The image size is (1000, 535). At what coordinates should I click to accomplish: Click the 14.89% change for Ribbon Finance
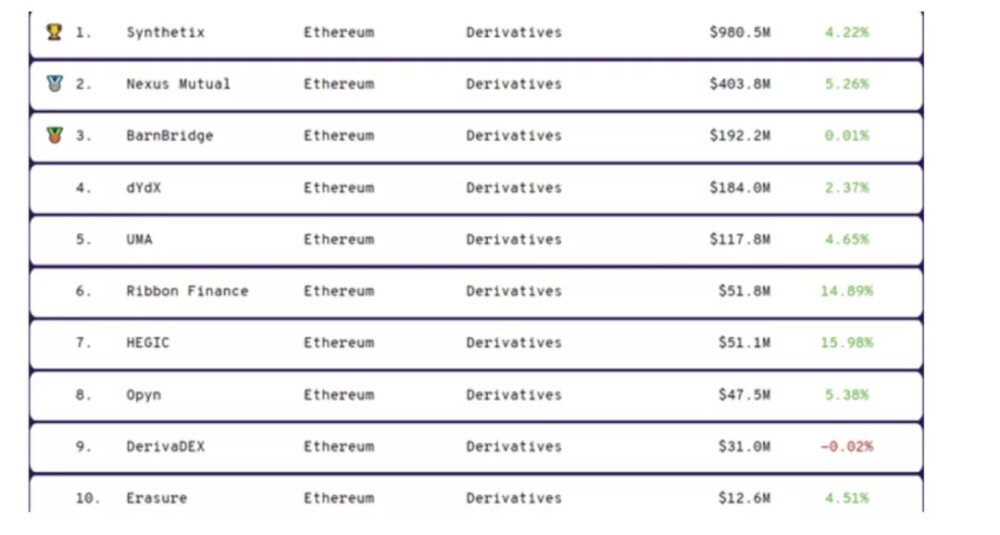(x=846, y=291)
